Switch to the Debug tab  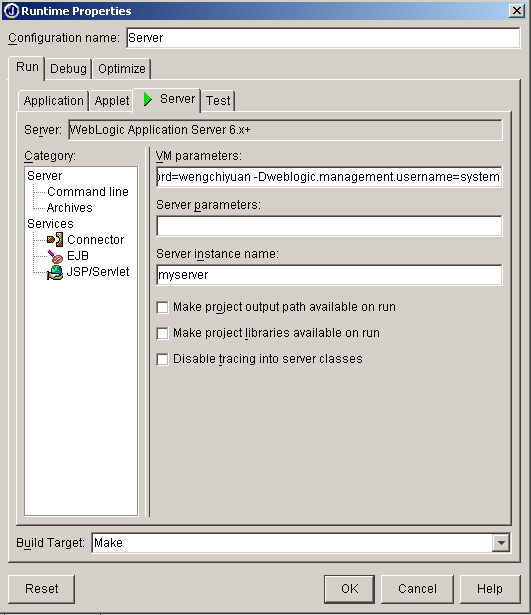[68, 69]
